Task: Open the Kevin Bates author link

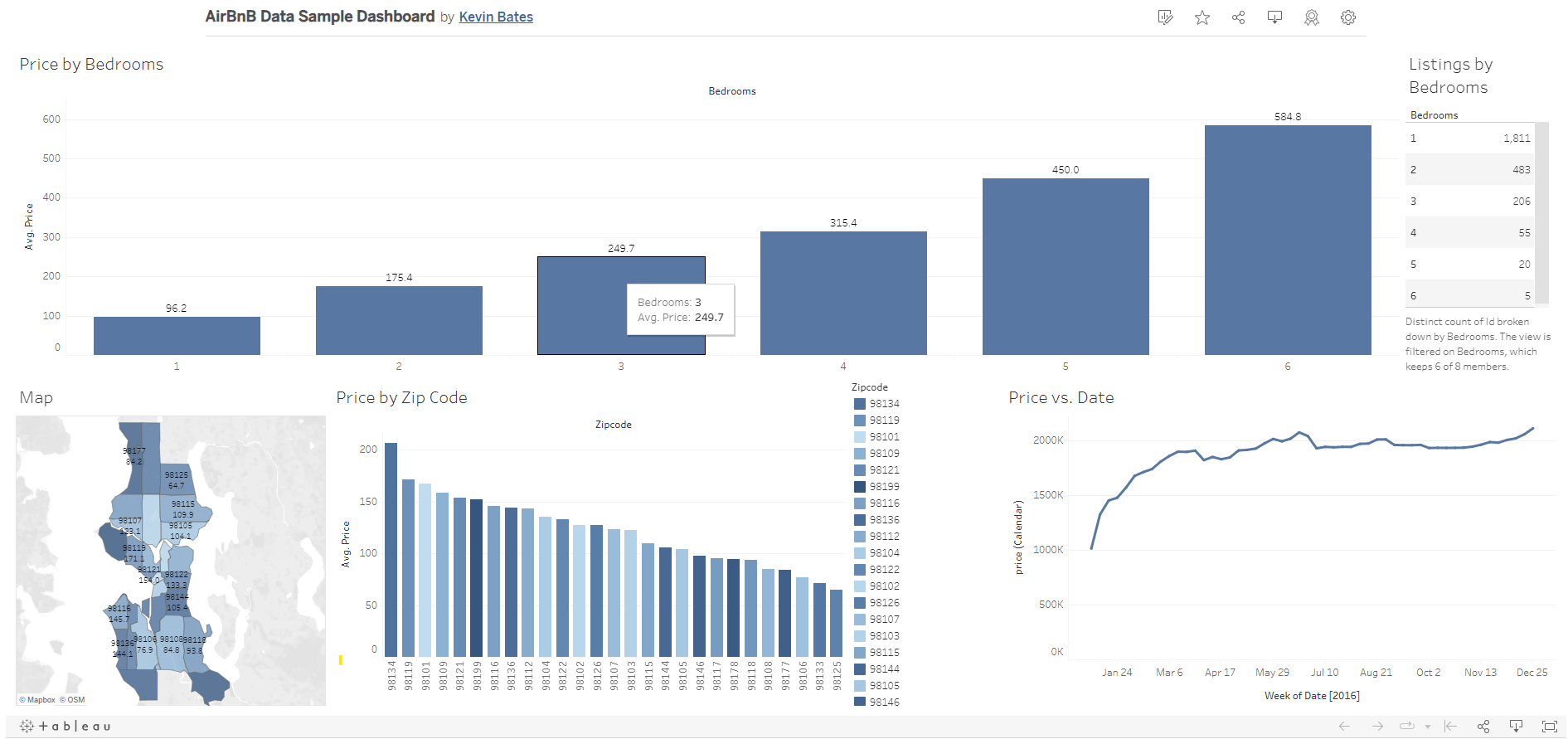Action: (x=496, y=17)
